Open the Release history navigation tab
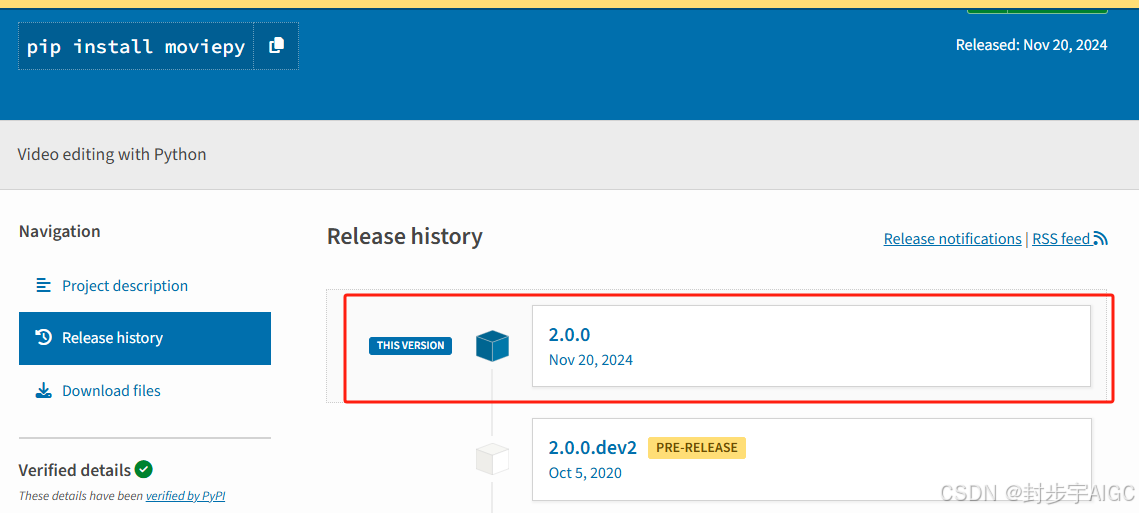 tap(145, 338)
